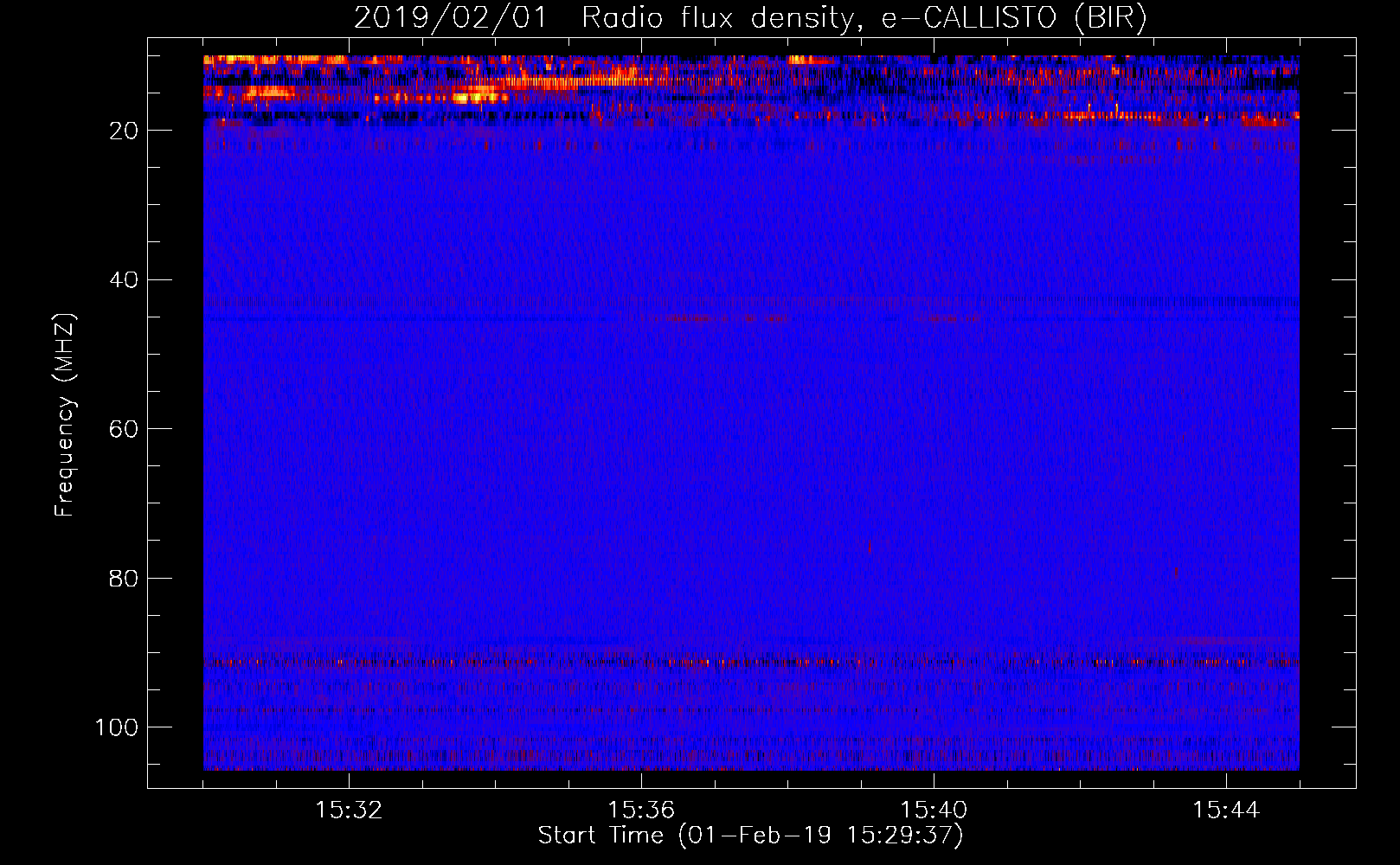Click the red interference band near 91 MHz
The height and width of the screenshot is (865, 1400).
[x=751, y=663]
